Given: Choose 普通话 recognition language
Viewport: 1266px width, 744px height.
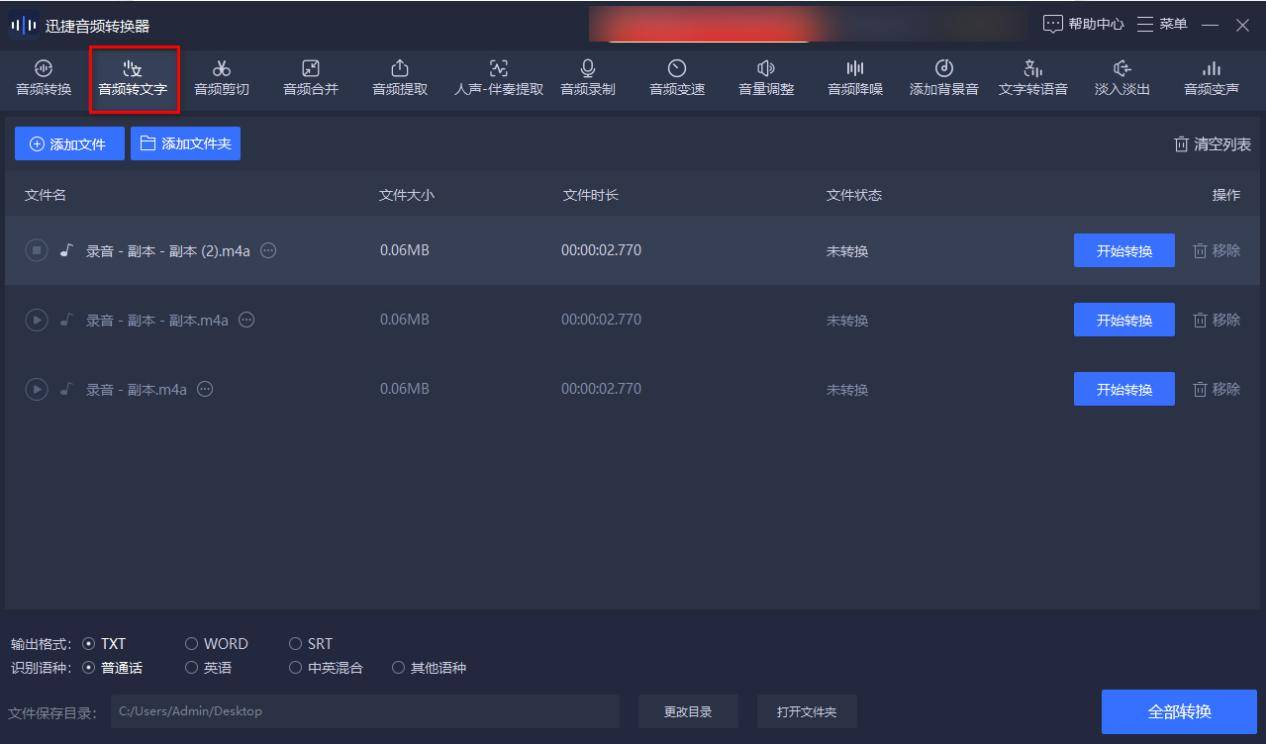Looking at the screenshot, I should point(112,667).
